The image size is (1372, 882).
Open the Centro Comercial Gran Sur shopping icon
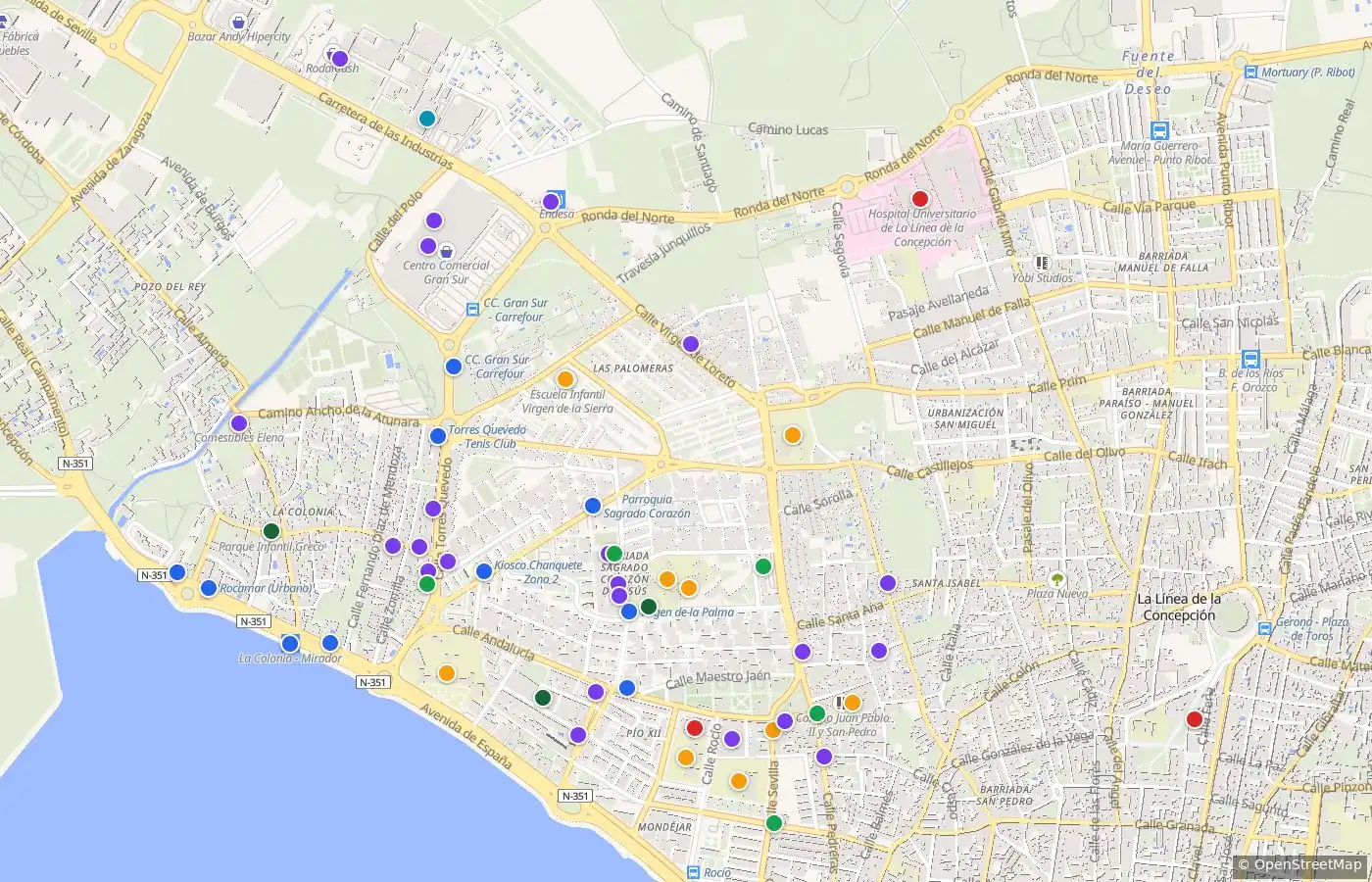(x=446, y=251)
